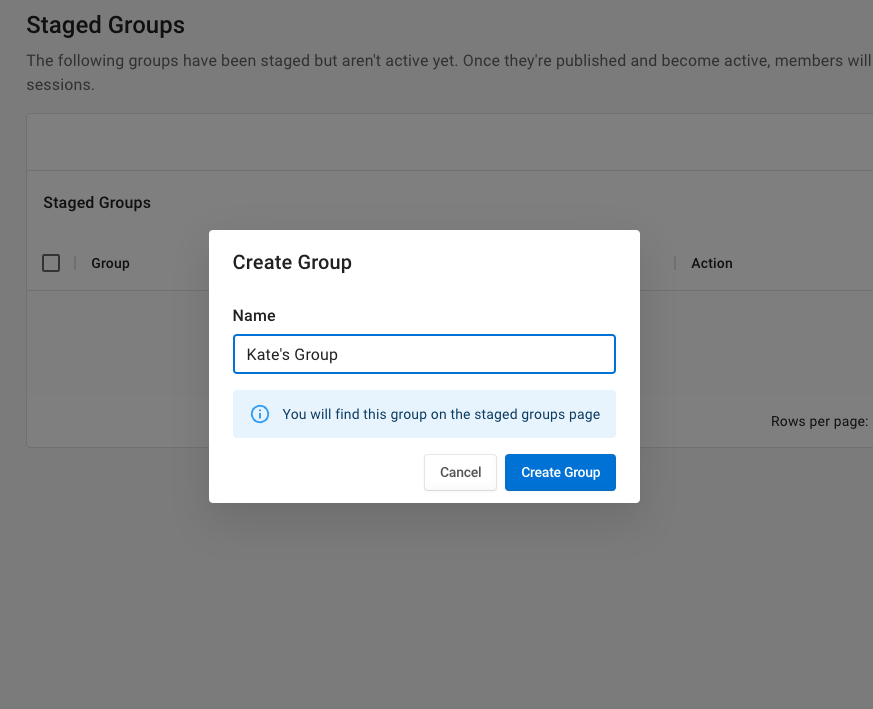Click the Staged Groups table title
This screenshot has width=873, height=709.
pyautogui.click(x=97, y=202)
